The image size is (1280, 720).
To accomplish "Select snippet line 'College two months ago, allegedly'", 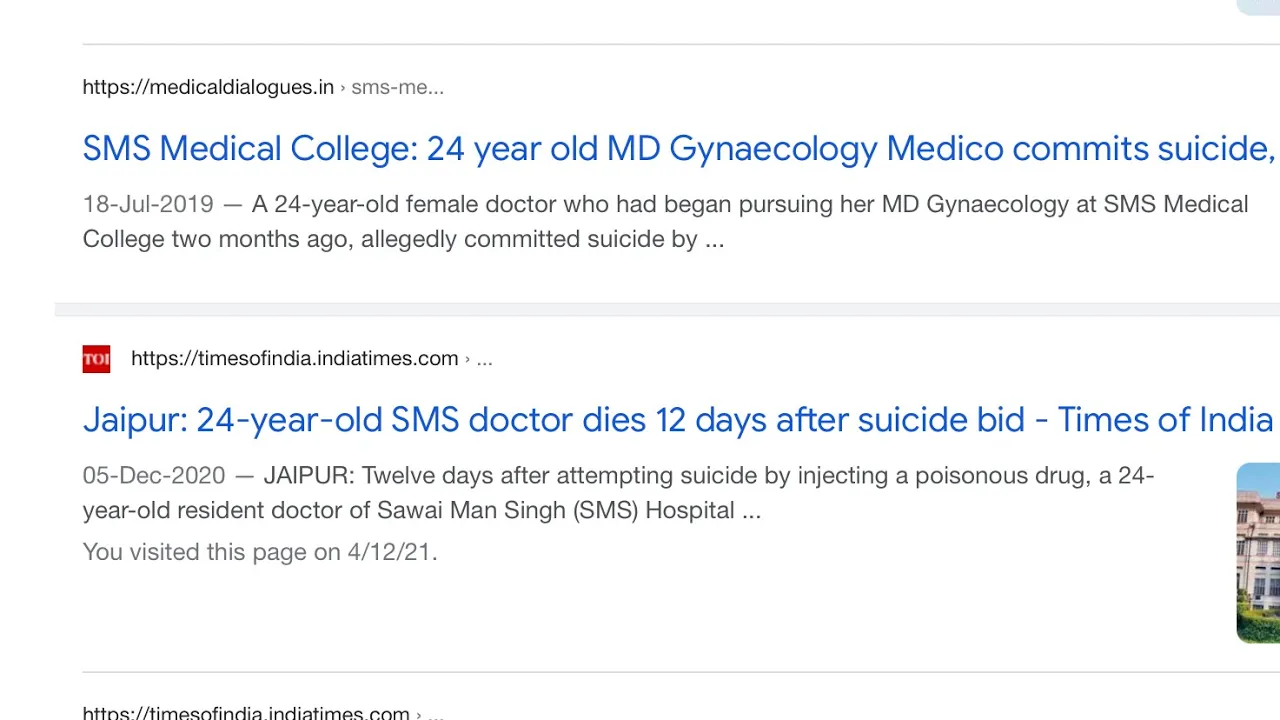I will pyautogui.click(x=403, y=239).
